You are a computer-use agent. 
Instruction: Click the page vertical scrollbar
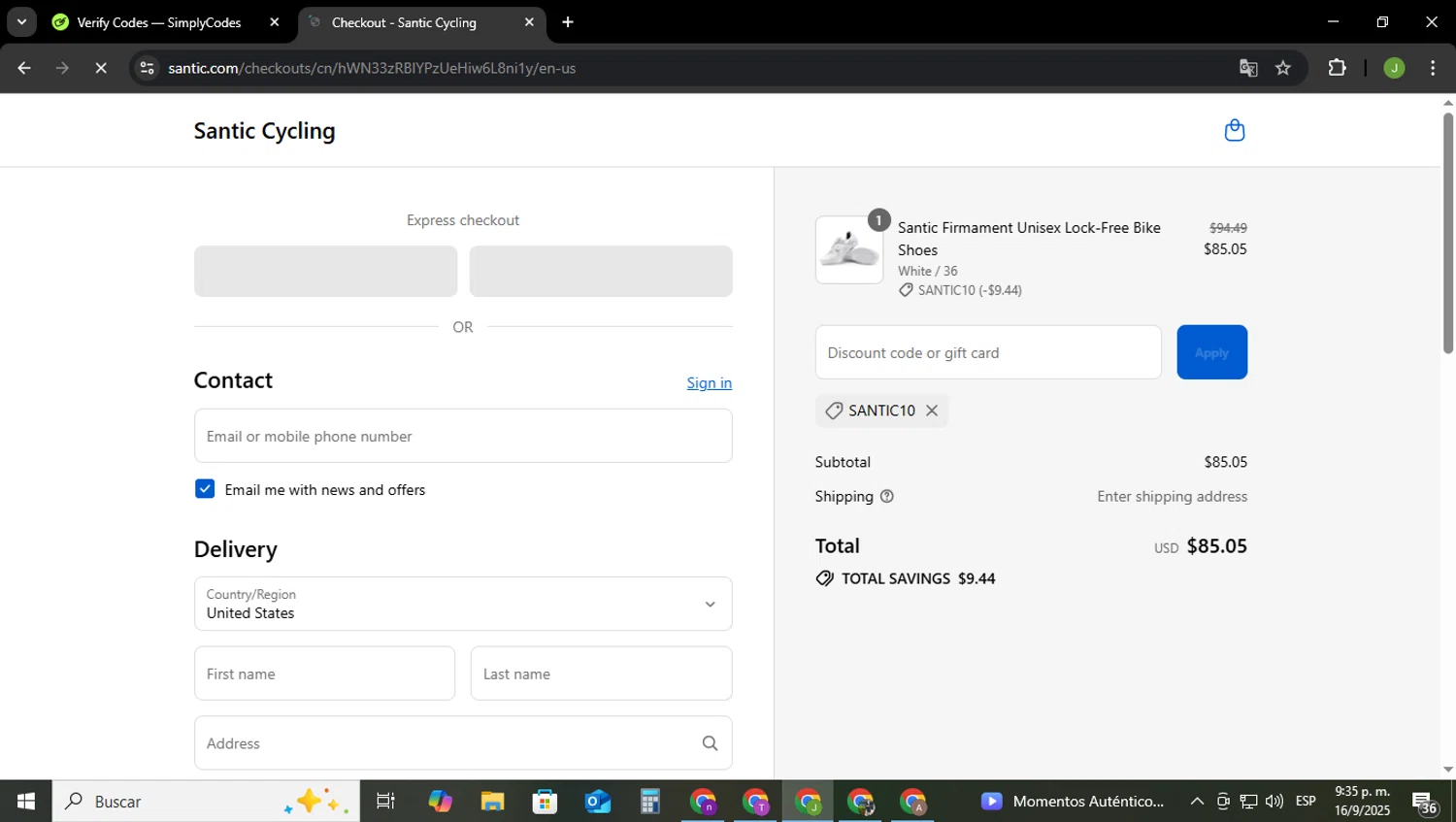coord(1447,233)
